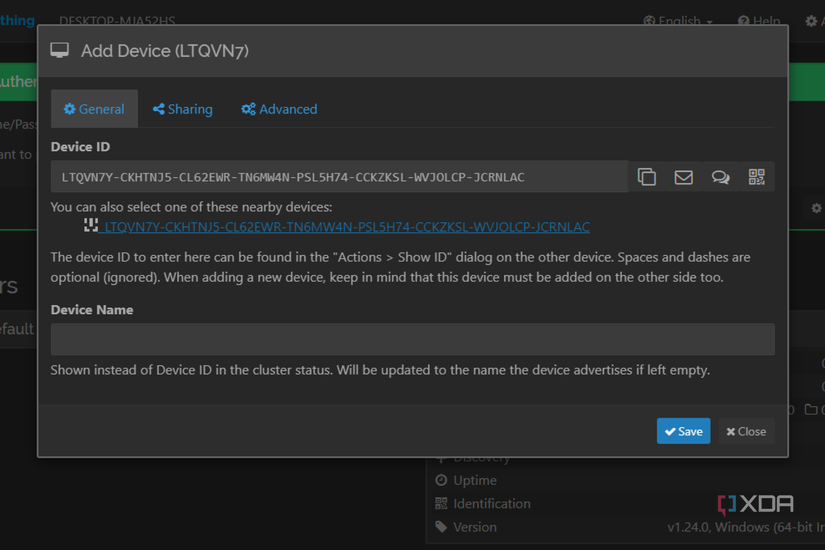
Task: Close the Add Device dialog
Action: 746,431
